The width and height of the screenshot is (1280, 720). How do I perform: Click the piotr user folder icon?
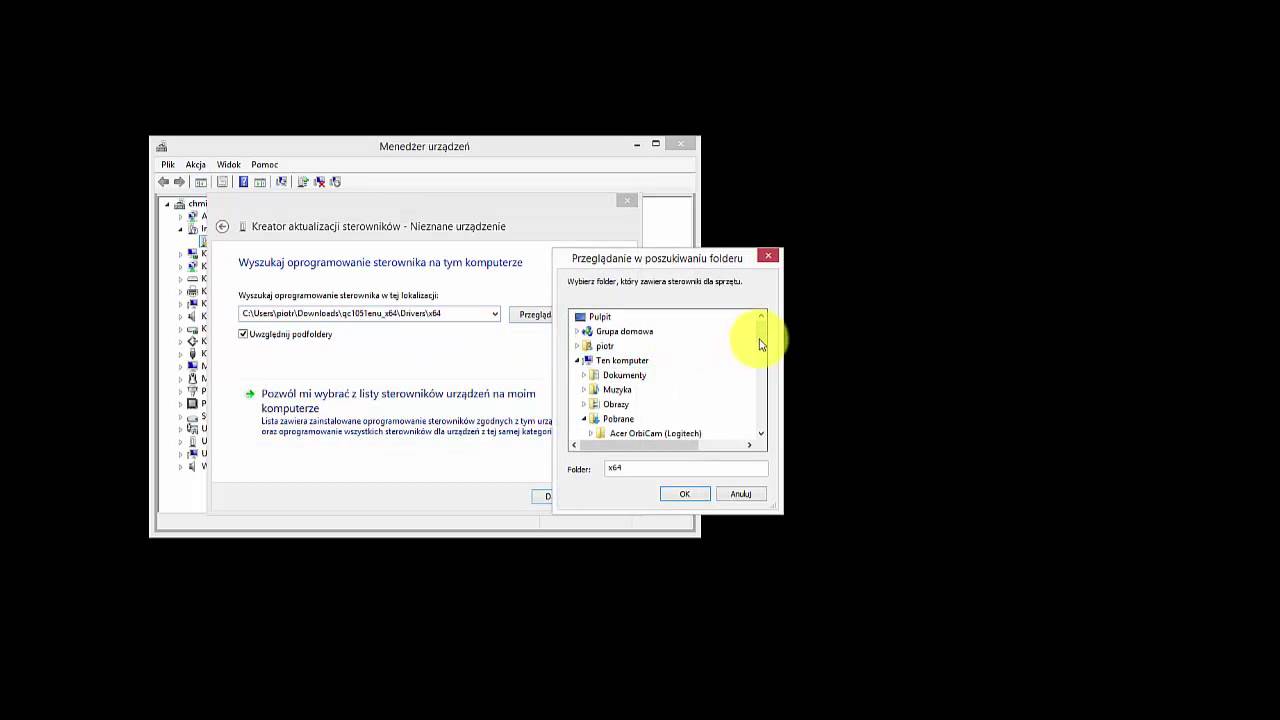click(587, 346)
